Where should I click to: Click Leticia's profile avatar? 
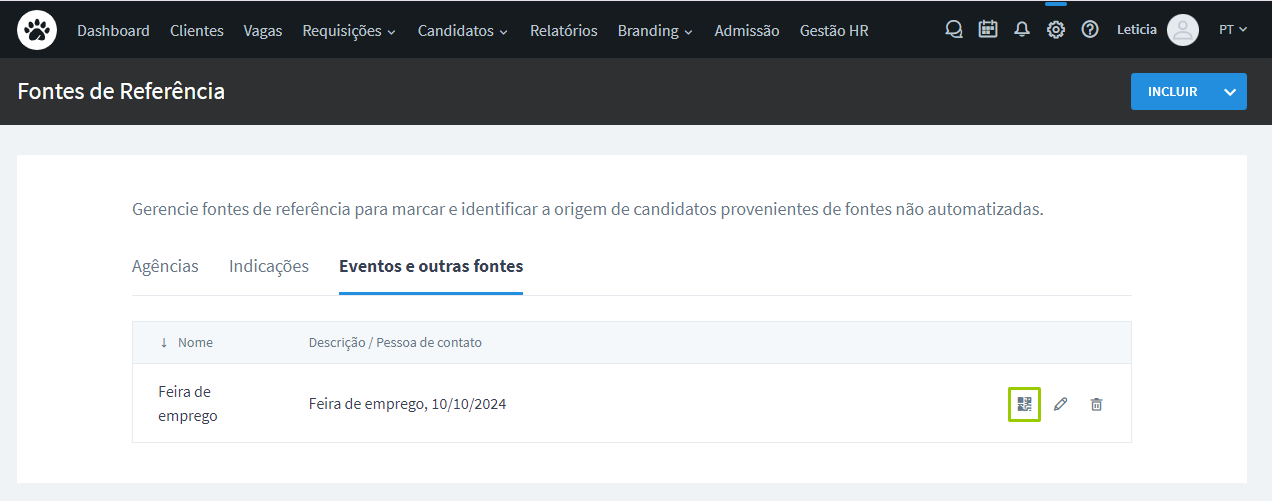pyautogui.click(x=1182, y=30)
